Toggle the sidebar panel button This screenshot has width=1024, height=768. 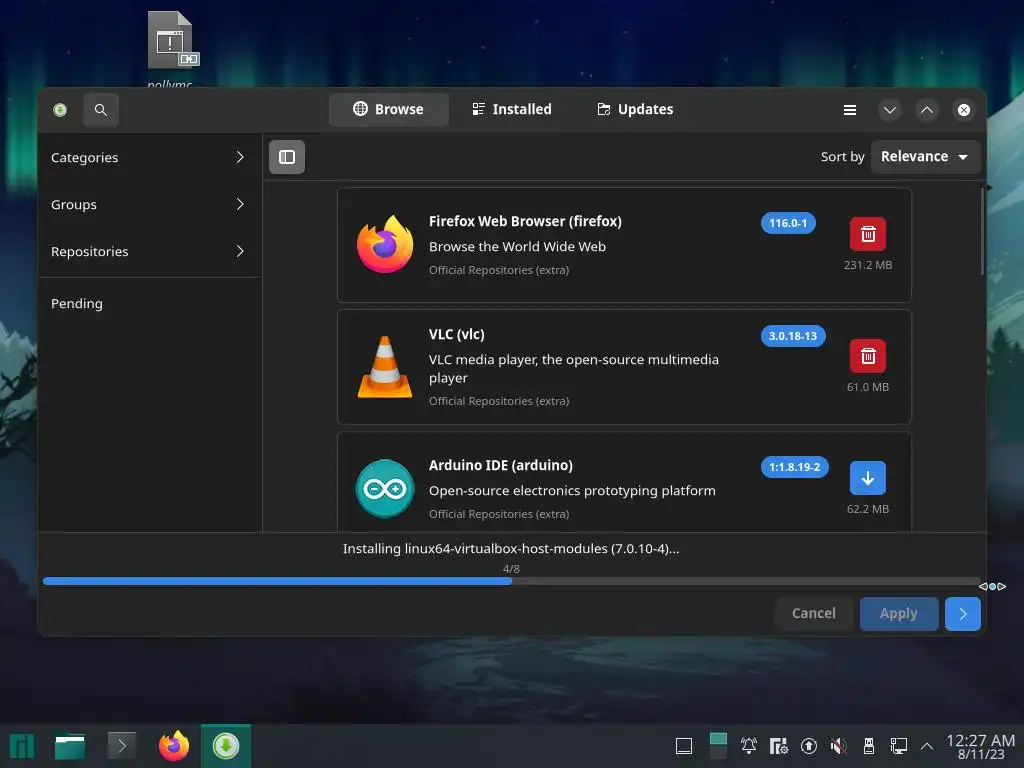(x=287, y=157)
